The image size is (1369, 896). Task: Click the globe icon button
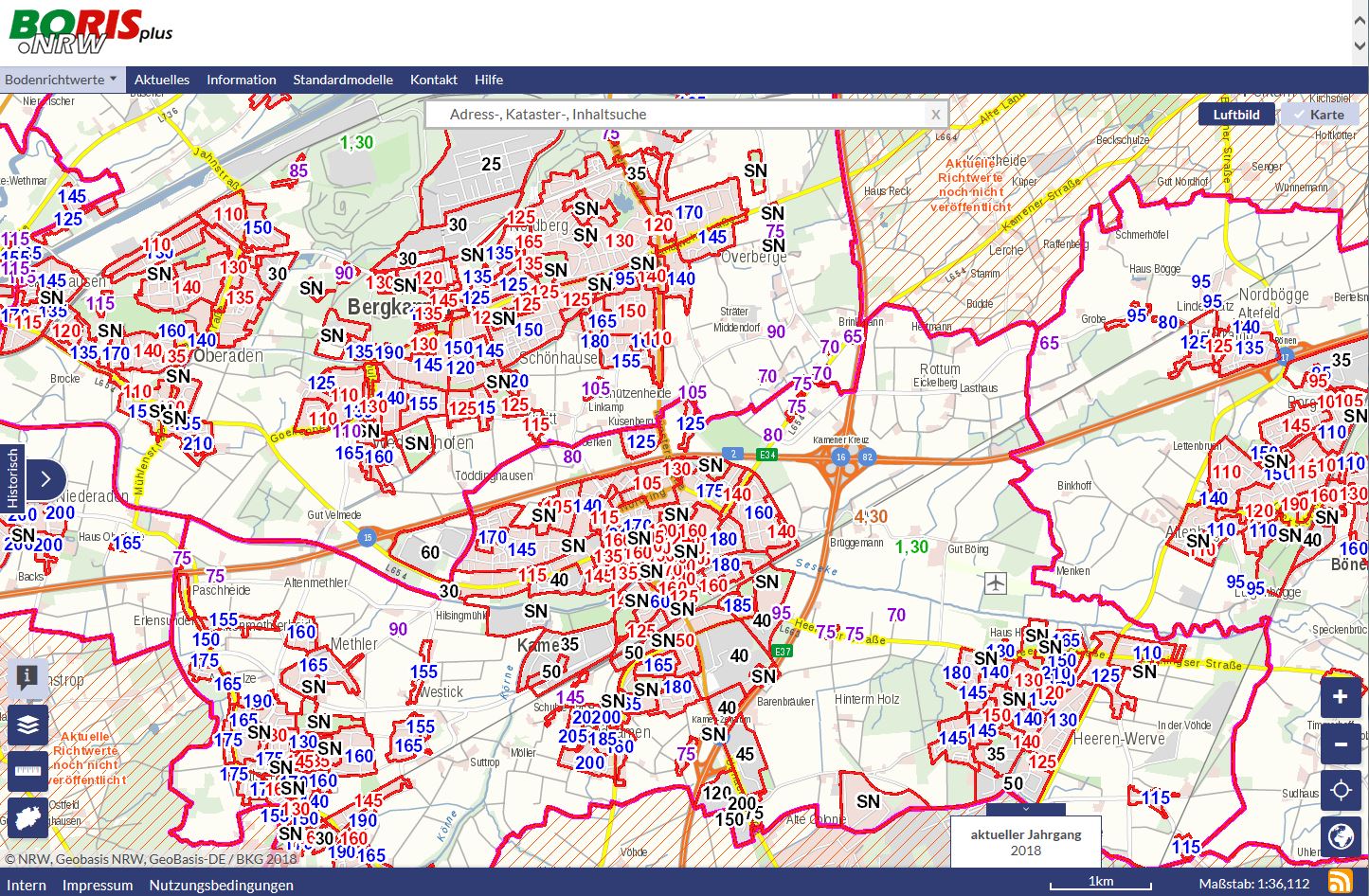pos(1340,836)
